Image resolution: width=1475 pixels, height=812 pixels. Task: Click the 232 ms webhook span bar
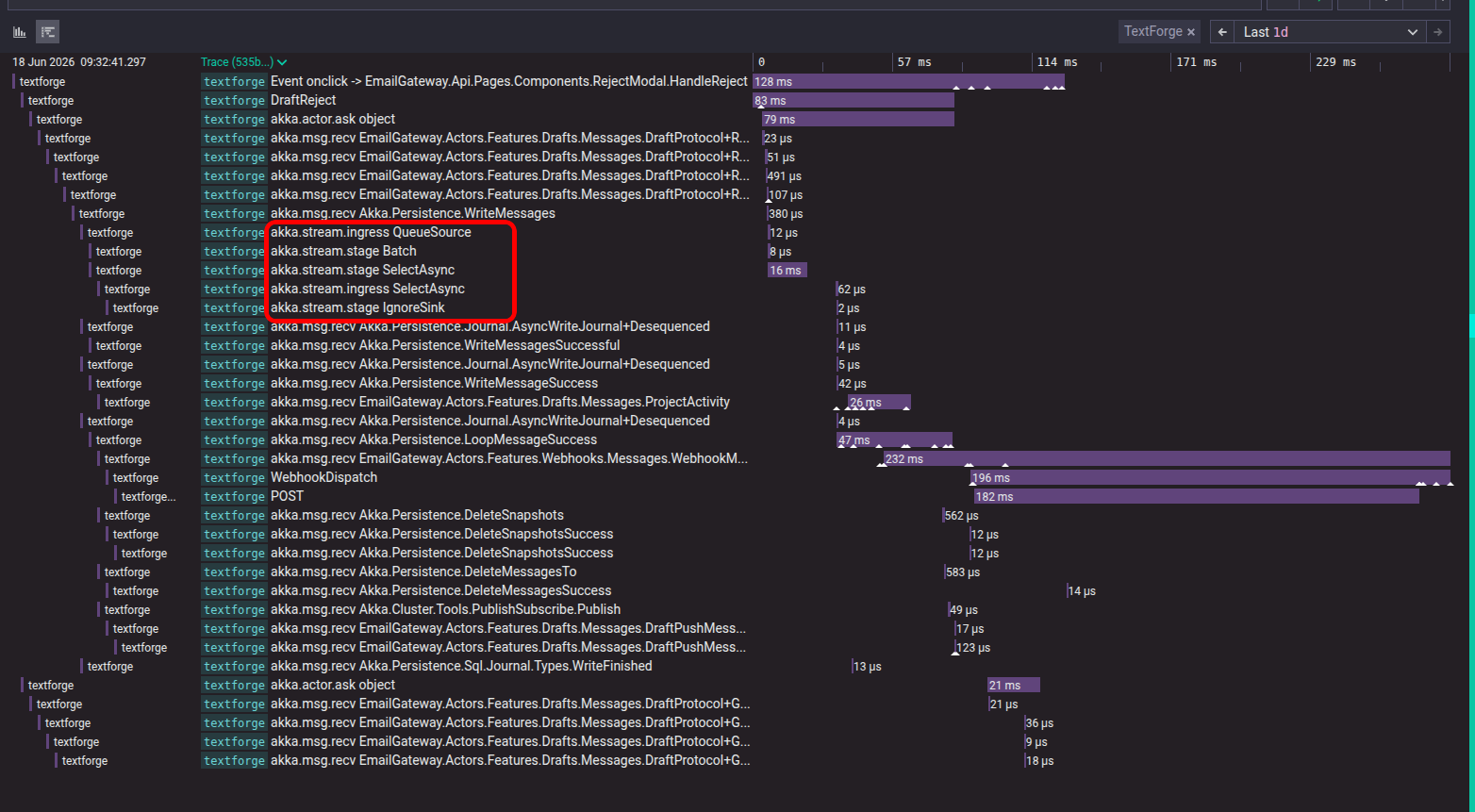pyautogui.click(x=1167, y=459)
